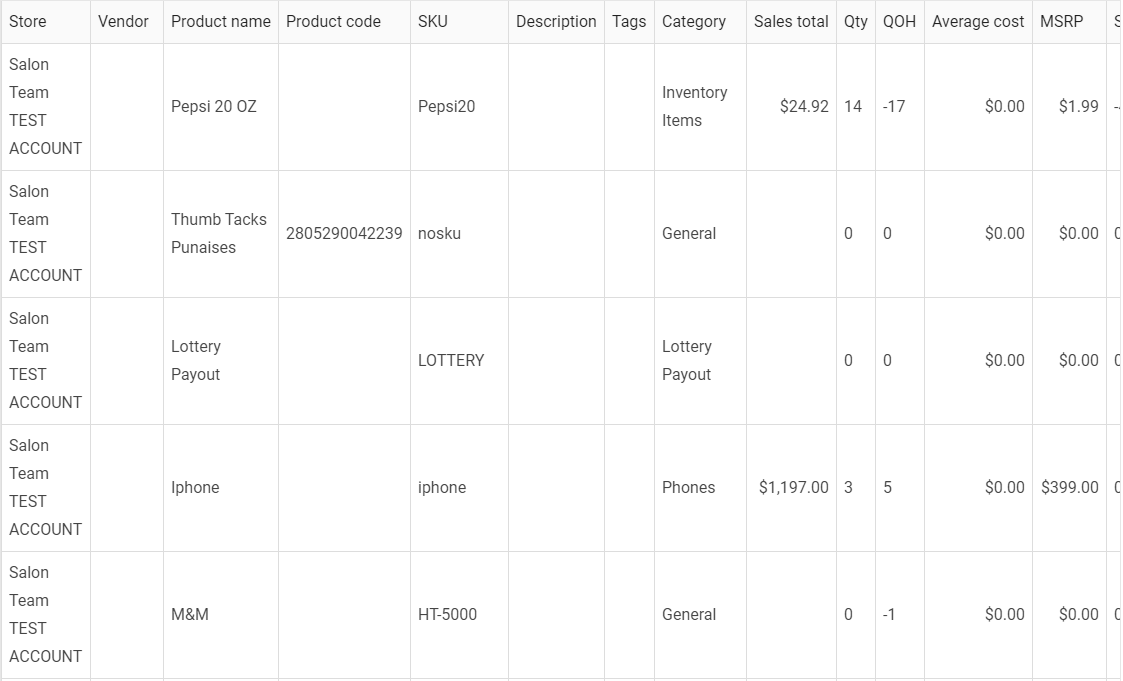Click the Qty column header
This screenshot has width=1123, height=681.
[x=855, y=21]
